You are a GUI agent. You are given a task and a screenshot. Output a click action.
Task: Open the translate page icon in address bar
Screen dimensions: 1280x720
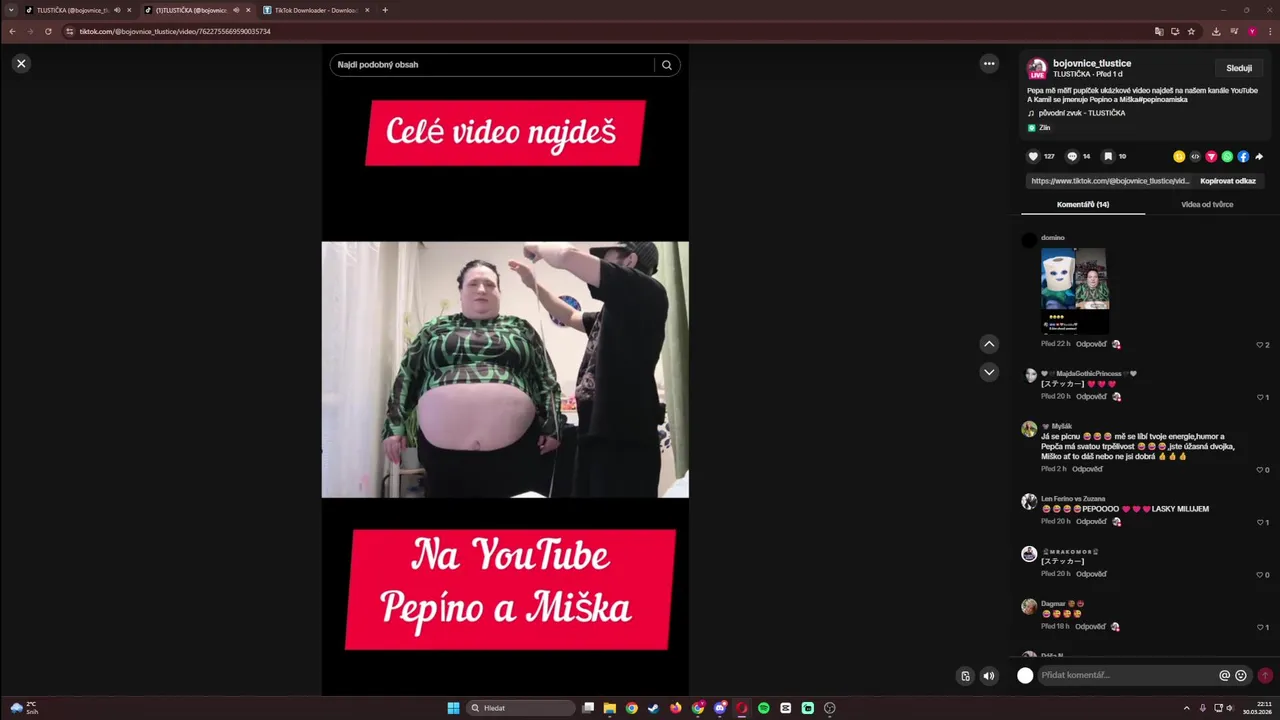[1159, 31]
